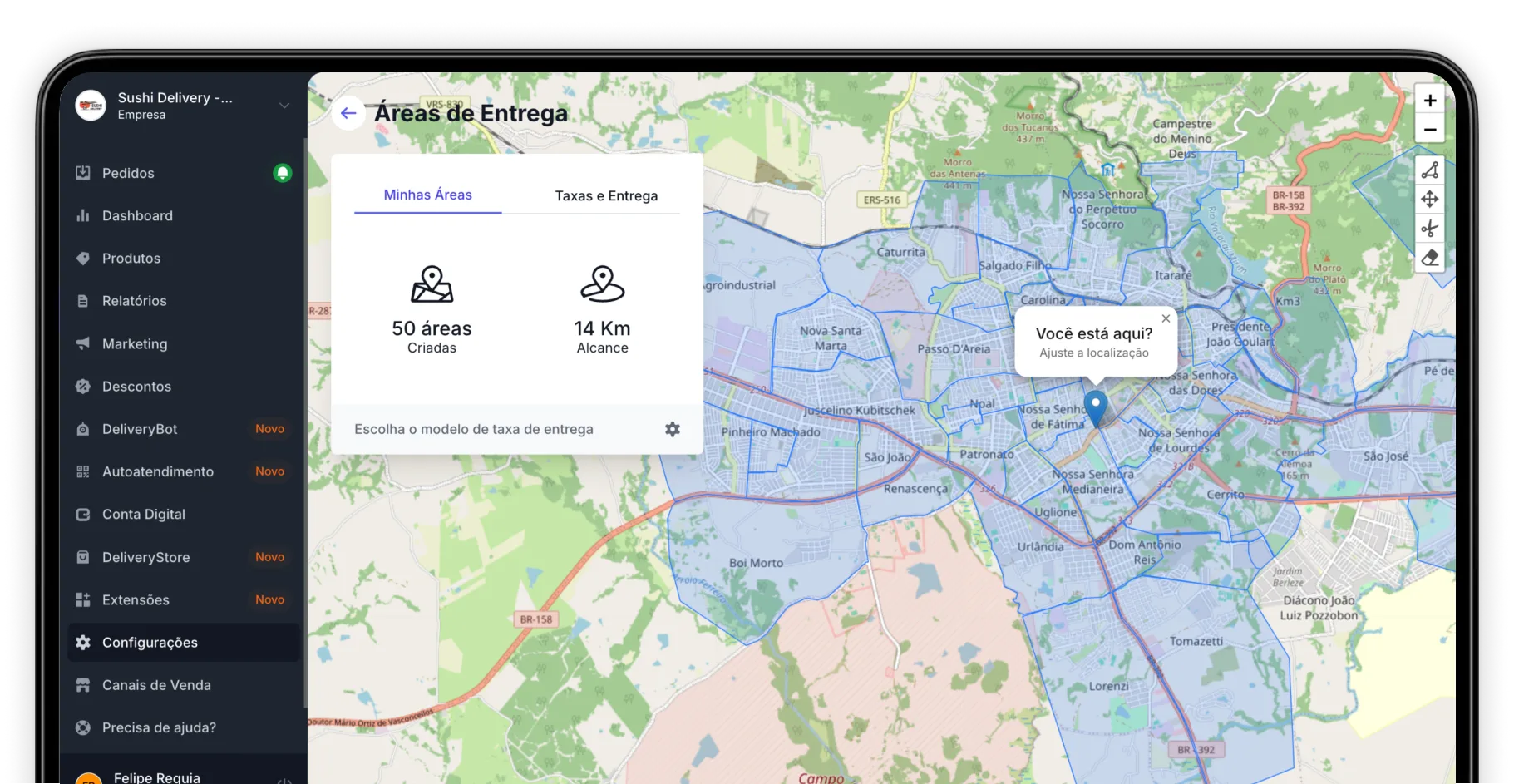This screenshot has width=1514, height=784.
Task: Click the Descontos badge icon
Action: point(83,386)
